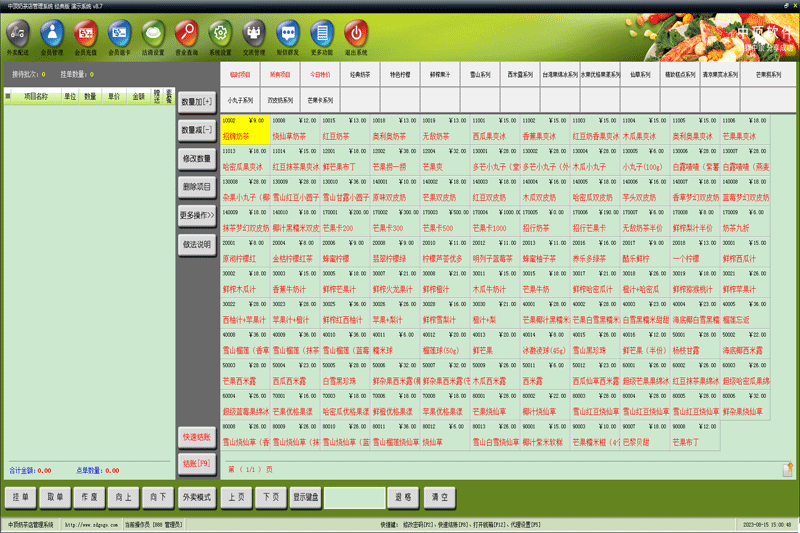The width and height of the screenshot is (800, 533).
Task: Open 沽清设置 sold-out settings icon
Action: 153,37
